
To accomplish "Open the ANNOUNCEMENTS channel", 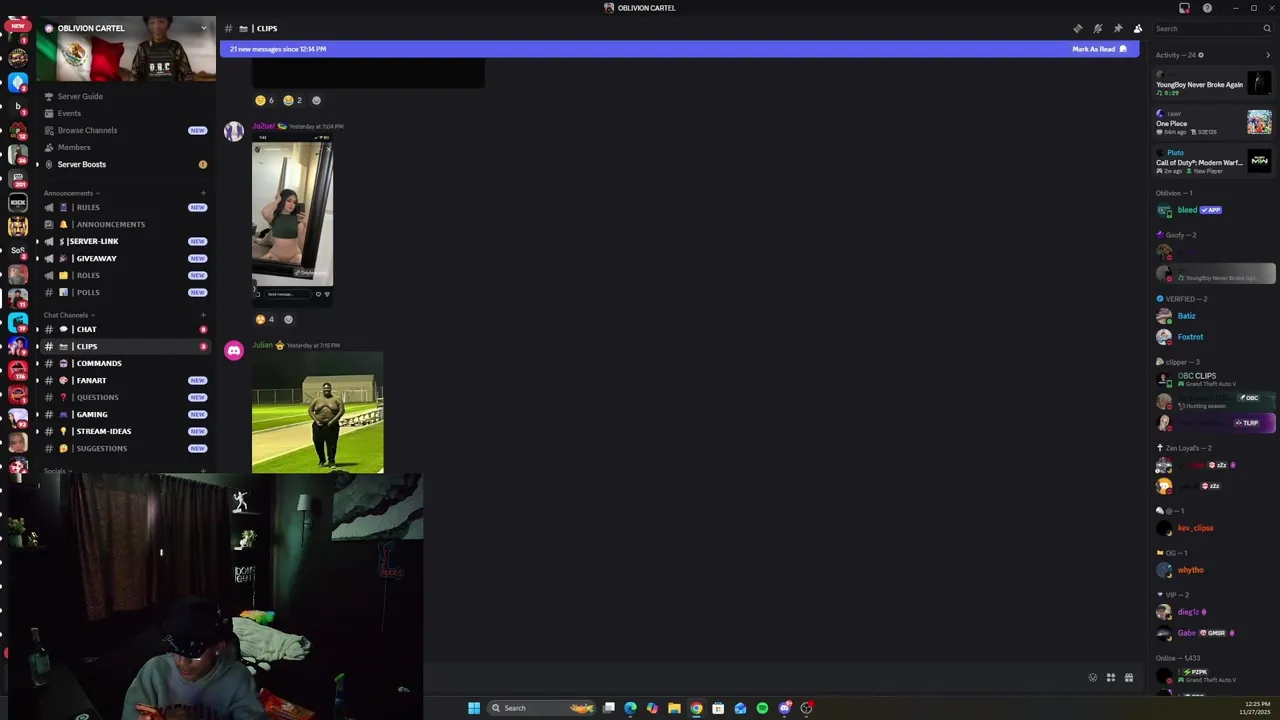I will pos(126,224).
